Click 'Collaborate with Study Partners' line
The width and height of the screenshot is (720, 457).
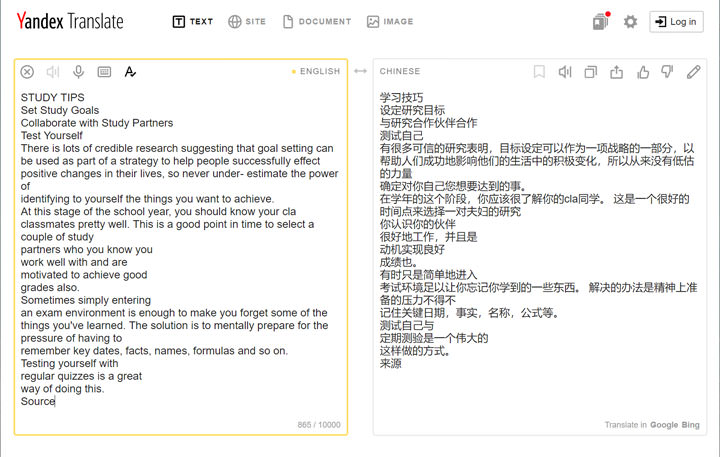click(x=97, y=123)
